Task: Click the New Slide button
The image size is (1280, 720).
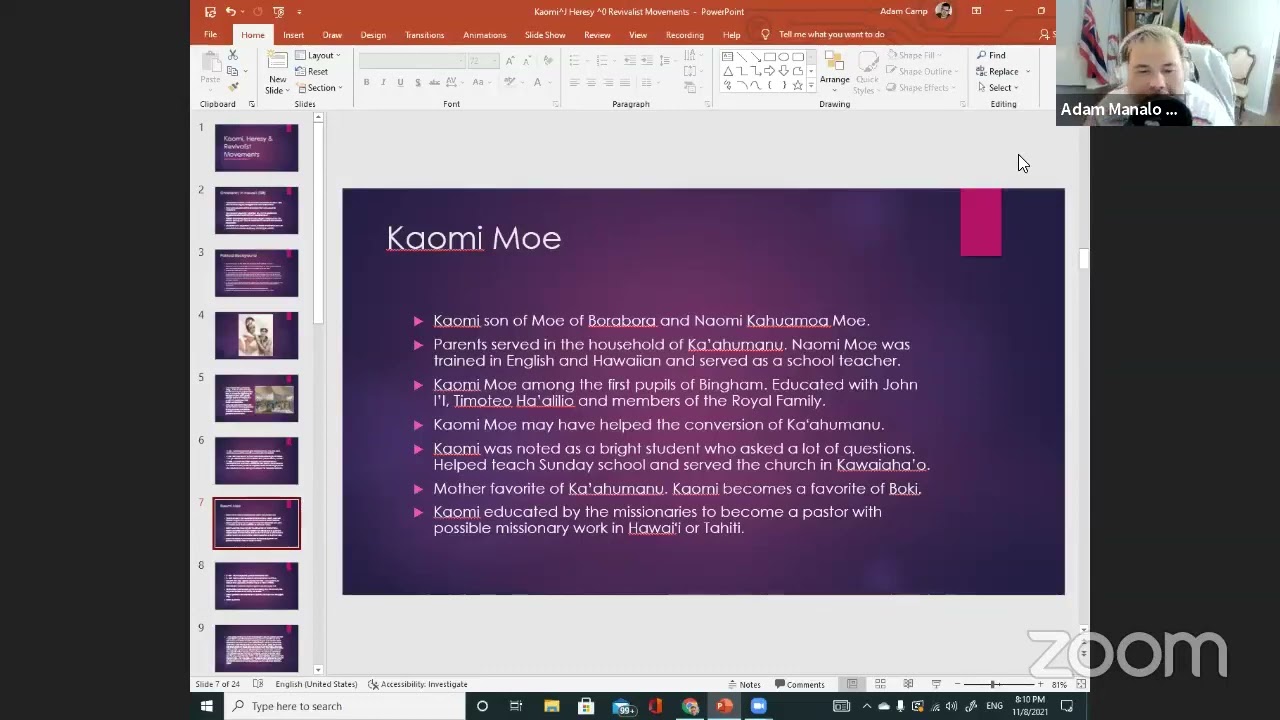Action: point(277,72)
